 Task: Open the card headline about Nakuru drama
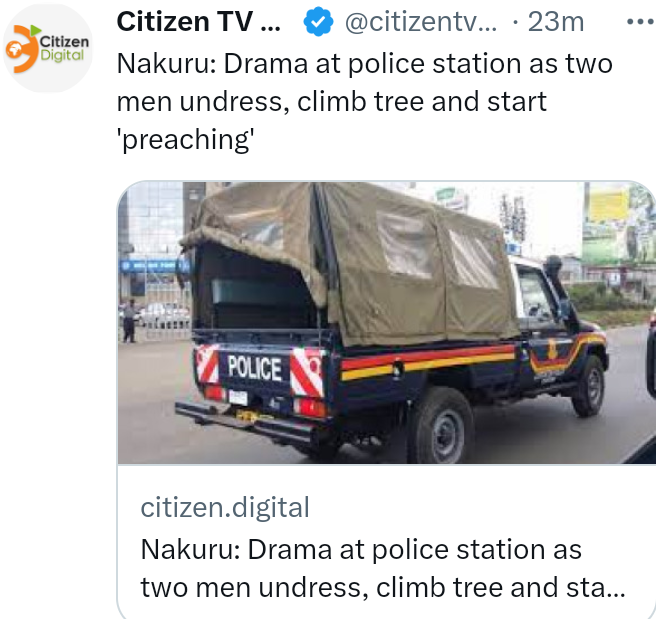[x=382, y=568]
